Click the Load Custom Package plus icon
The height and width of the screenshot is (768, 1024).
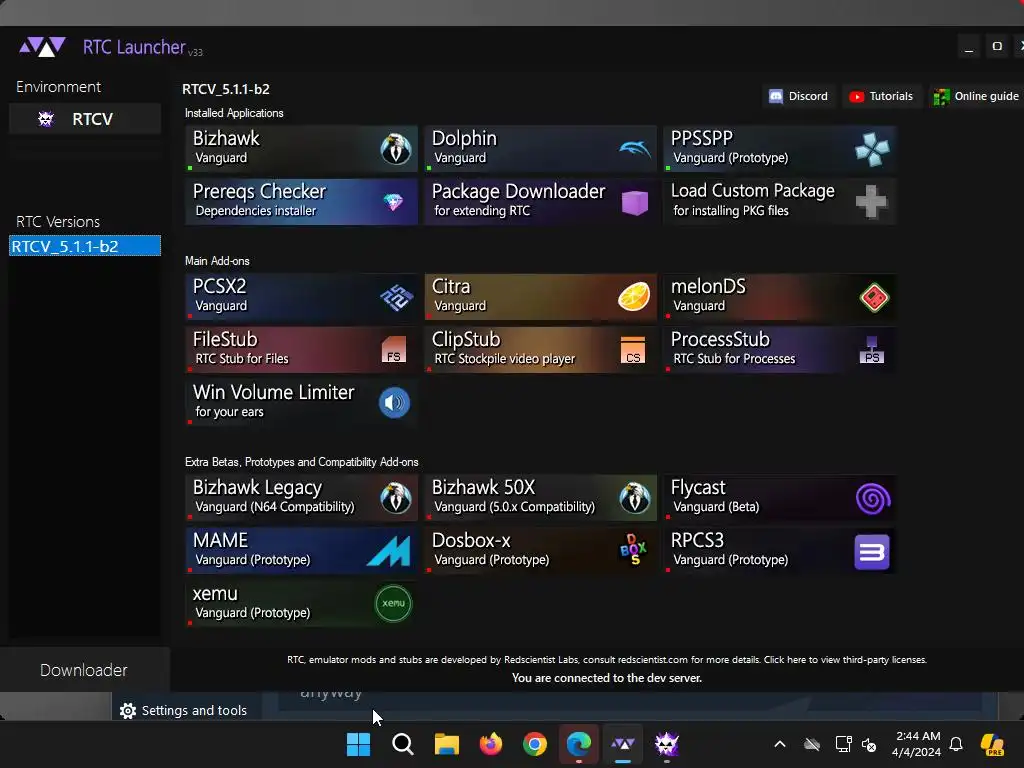872,201
